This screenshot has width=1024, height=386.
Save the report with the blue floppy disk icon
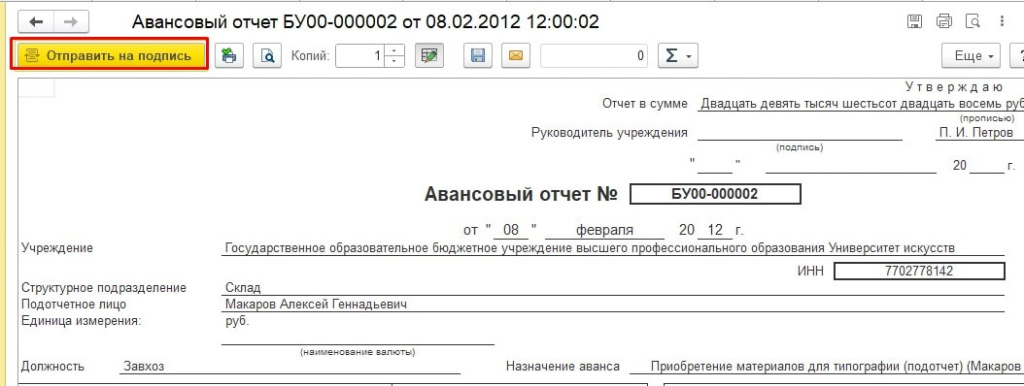point(478,56)
